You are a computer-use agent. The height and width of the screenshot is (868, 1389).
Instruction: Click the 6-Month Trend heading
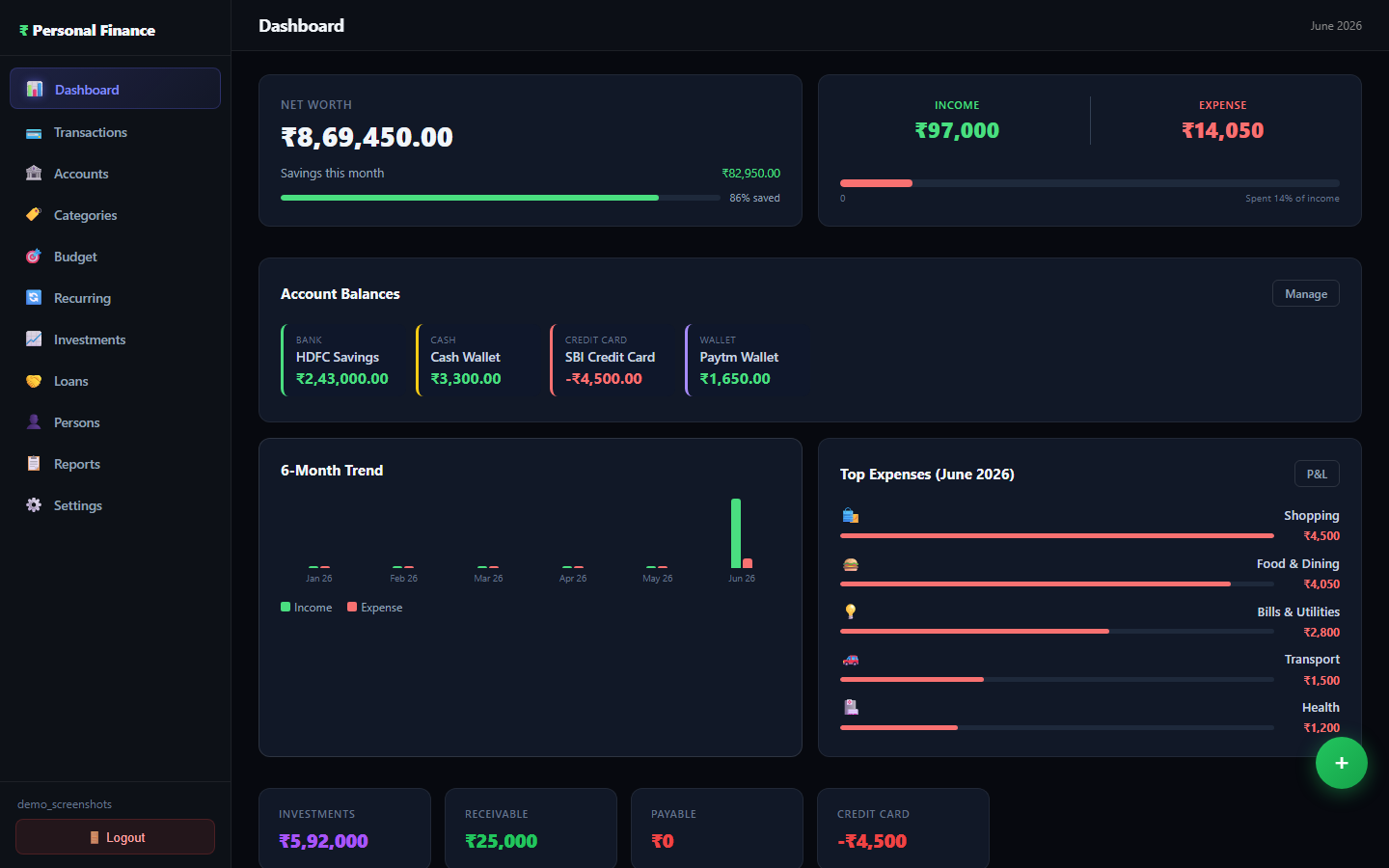(332, 471)
